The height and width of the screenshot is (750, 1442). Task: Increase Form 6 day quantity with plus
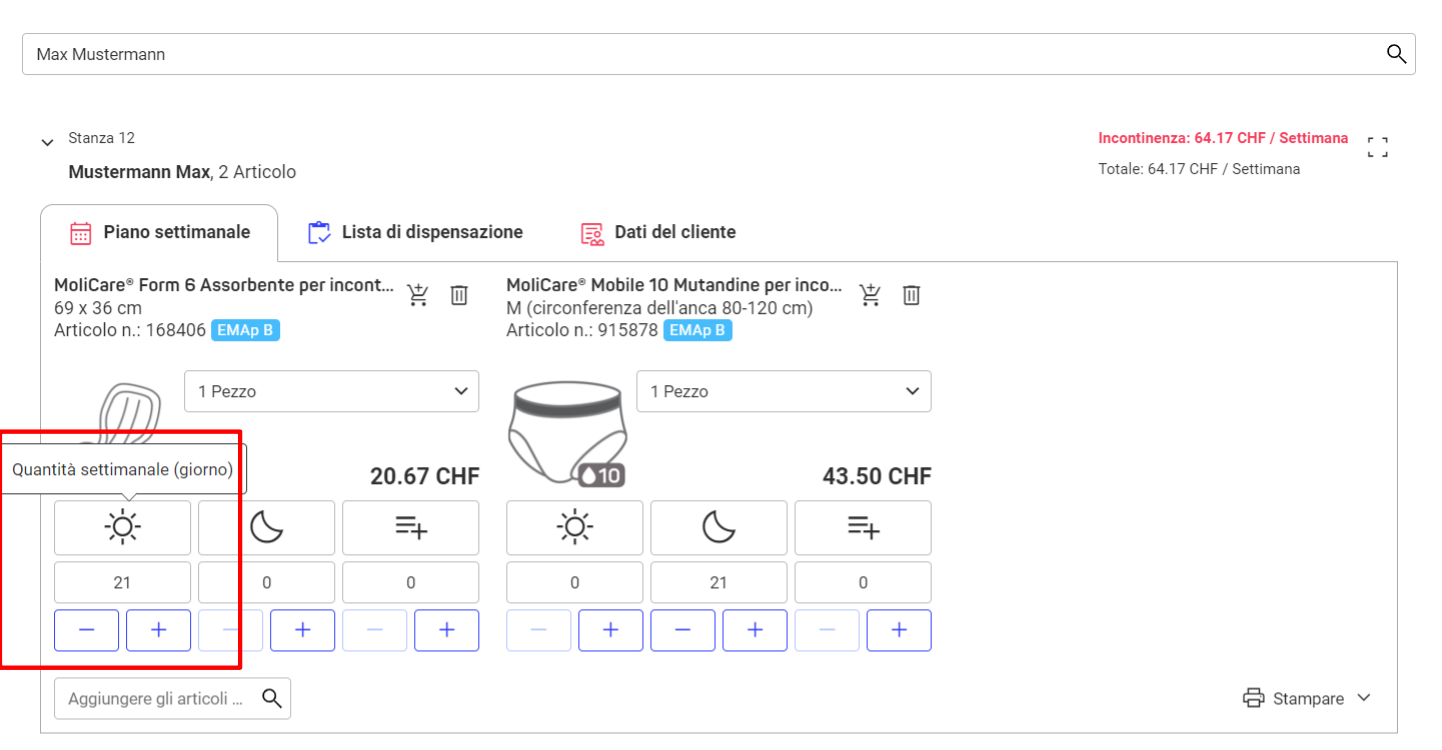click(x=158, y=630)
